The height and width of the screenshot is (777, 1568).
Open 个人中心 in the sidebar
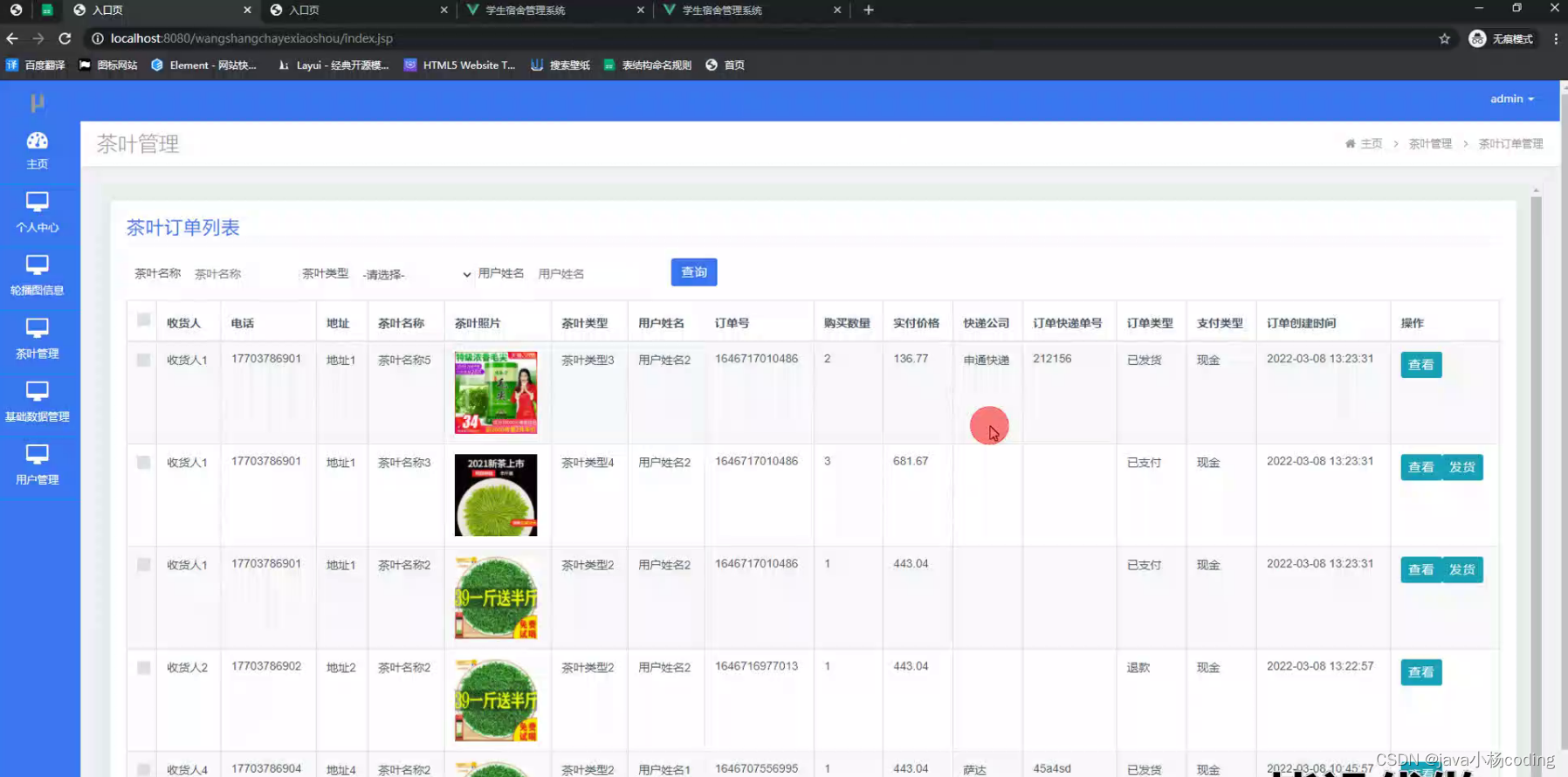coord(37,213)
